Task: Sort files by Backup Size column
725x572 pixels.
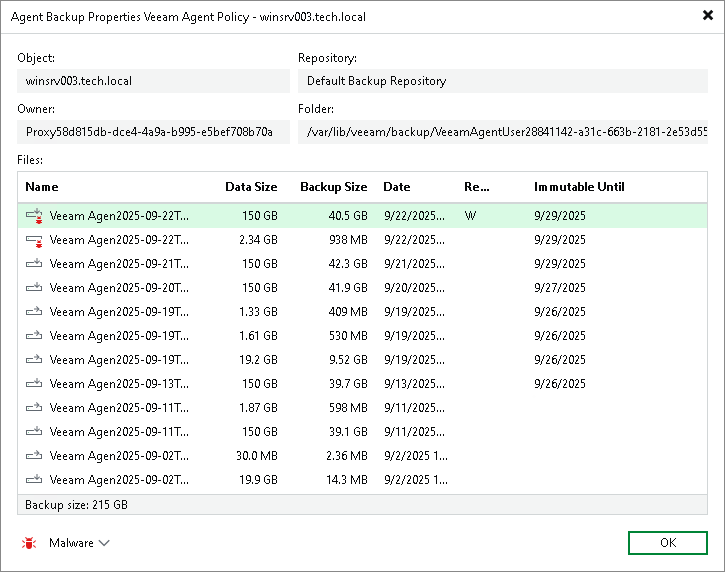Action: coord(333,187)
